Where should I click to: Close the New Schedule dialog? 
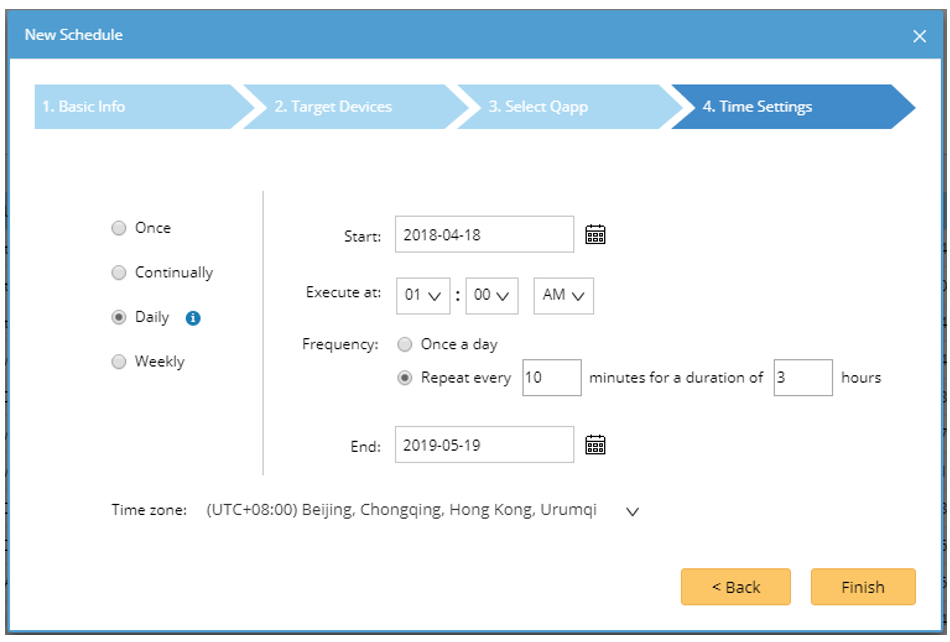coord(919,35)
